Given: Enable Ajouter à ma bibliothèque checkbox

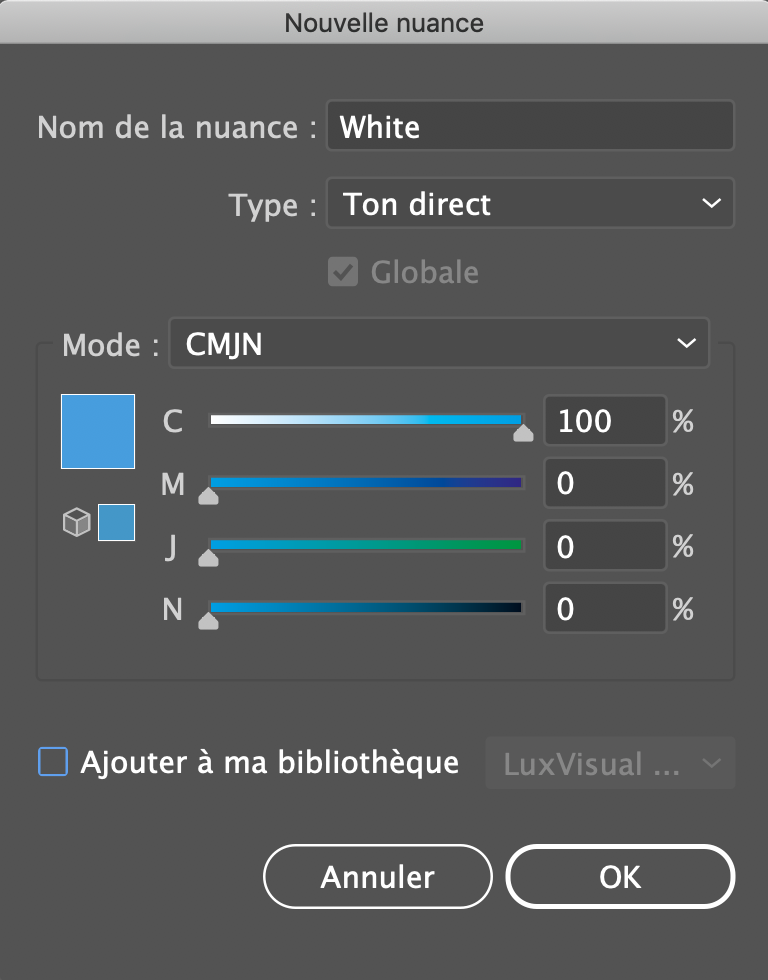Looking at the screenshot, I should click(52, 763).
